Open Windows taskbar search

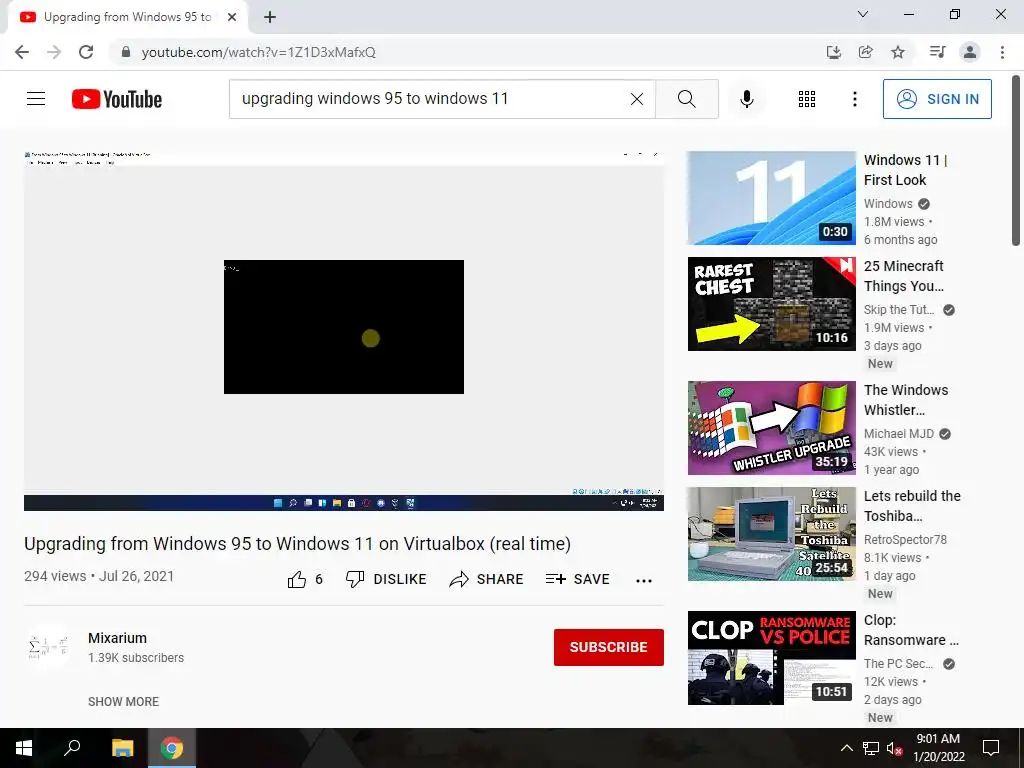[72, 748]
